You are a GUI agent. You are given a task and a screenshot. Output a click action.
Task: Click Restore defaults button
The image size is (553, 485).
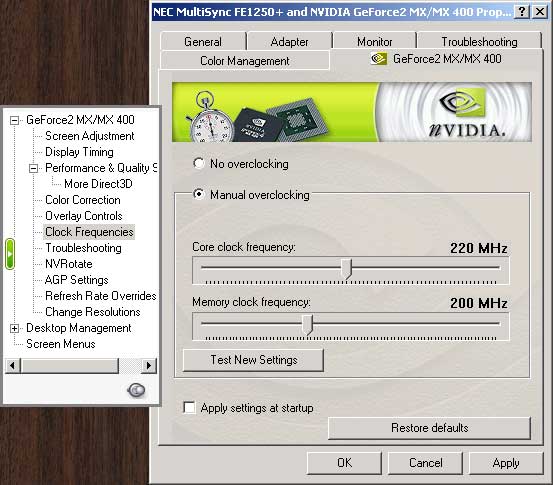(x=429, y=428)
